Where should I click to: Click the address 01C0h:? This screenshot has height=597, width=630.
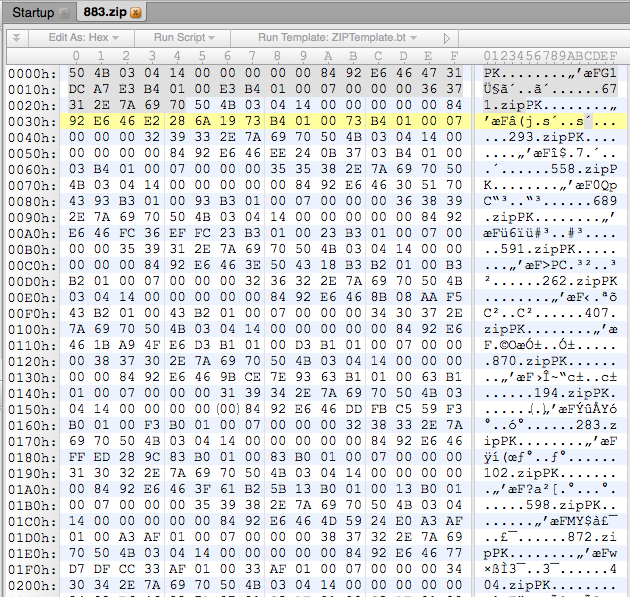point(32,521)
